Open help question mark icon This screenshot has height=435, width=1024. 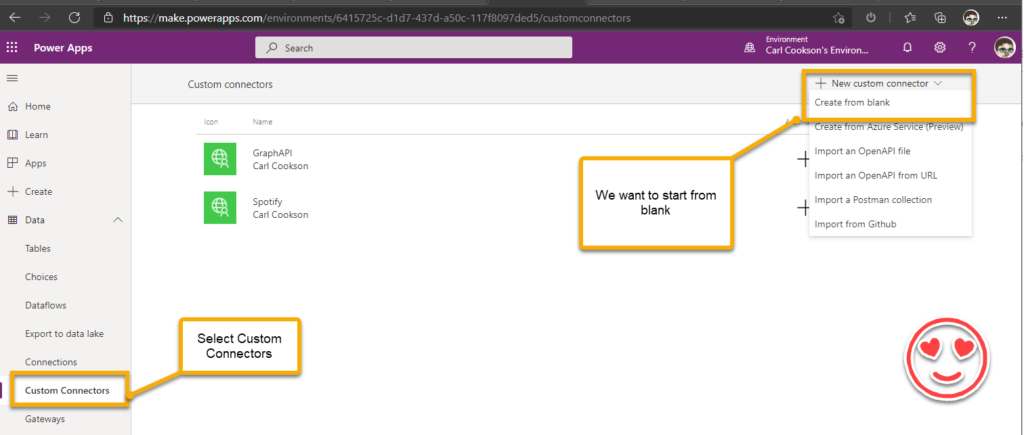click(972, 47)
